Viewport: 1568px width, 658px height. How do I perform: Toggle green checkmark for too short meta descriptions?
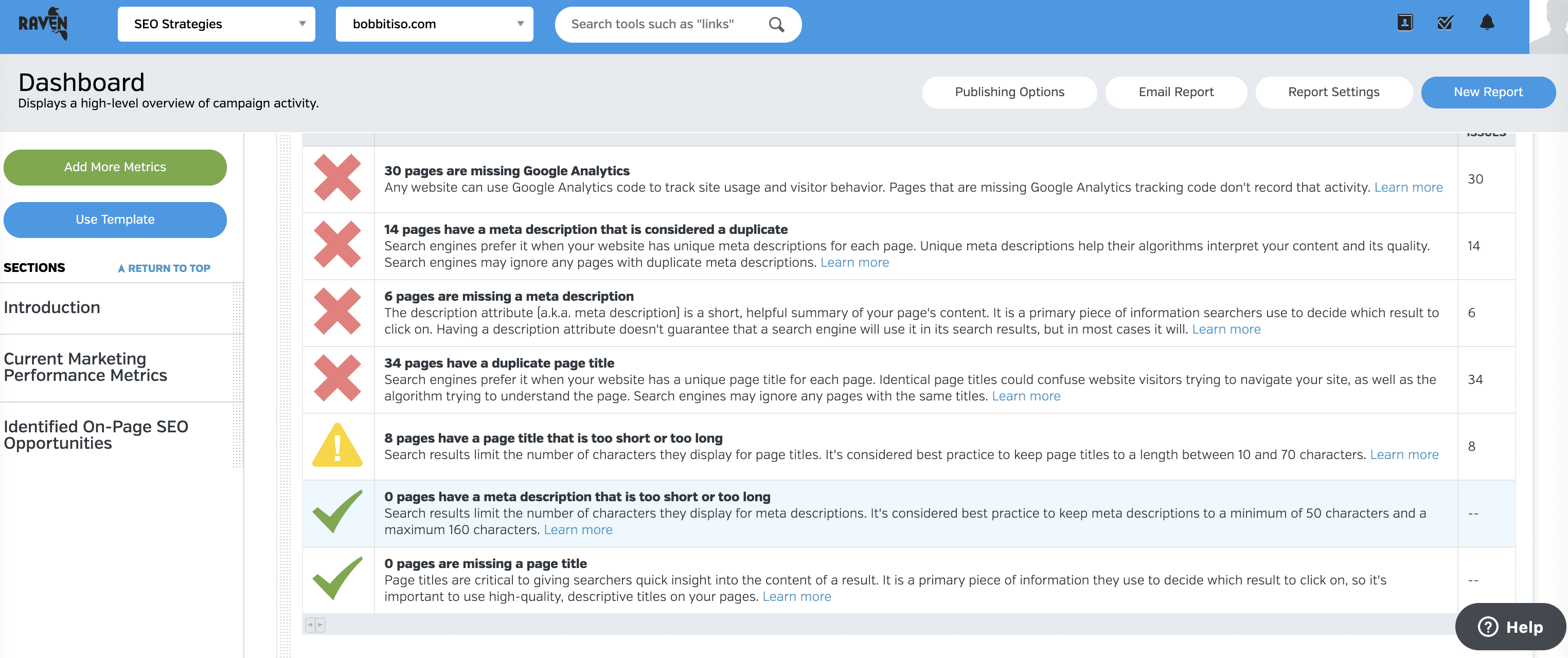(338, 512)
